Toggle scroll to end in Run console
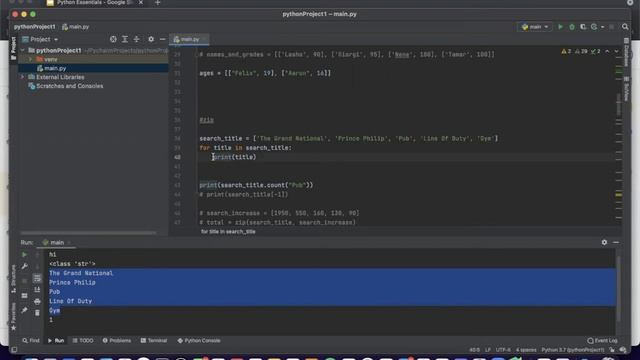The height and width of the screenshot is (360, 640). pos(37,290)
